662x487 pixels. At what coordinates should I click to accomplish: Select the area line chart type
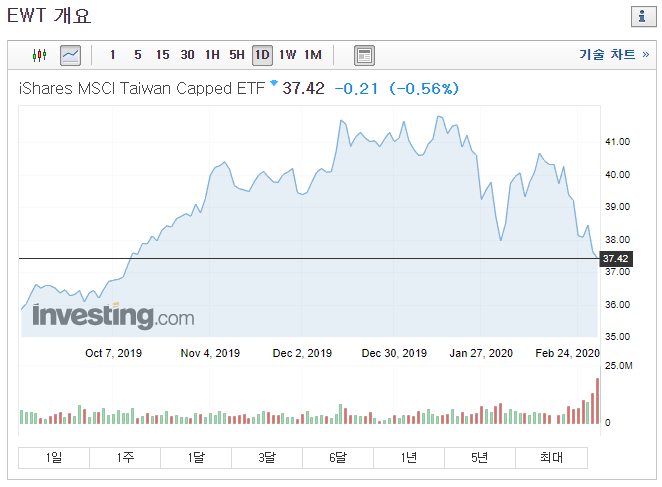71,55
